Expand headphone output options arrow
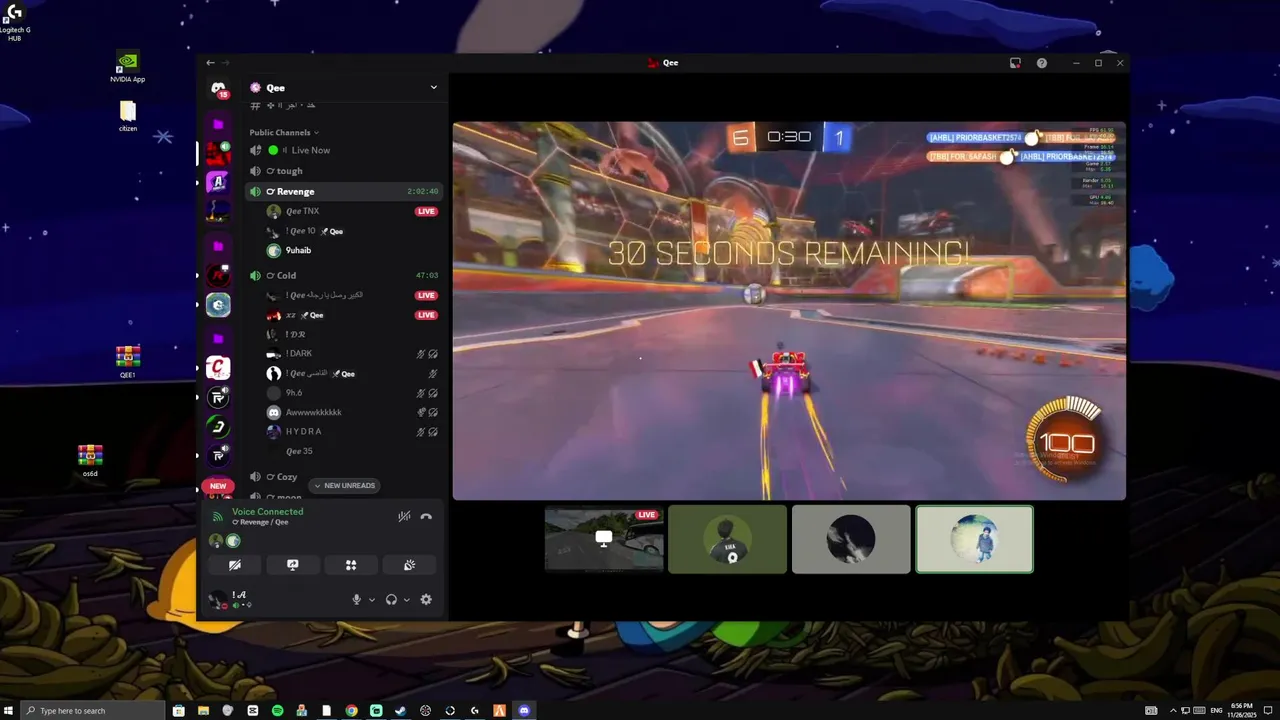This screenshot has width=1280, height=720. pos(406,600)
